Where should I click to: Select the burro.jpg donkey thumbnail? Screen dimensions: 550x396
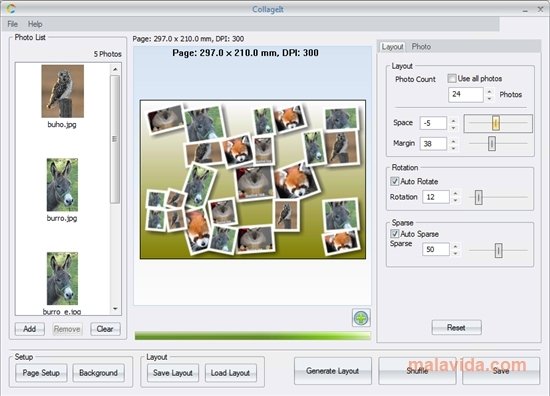tap(62, 184)
